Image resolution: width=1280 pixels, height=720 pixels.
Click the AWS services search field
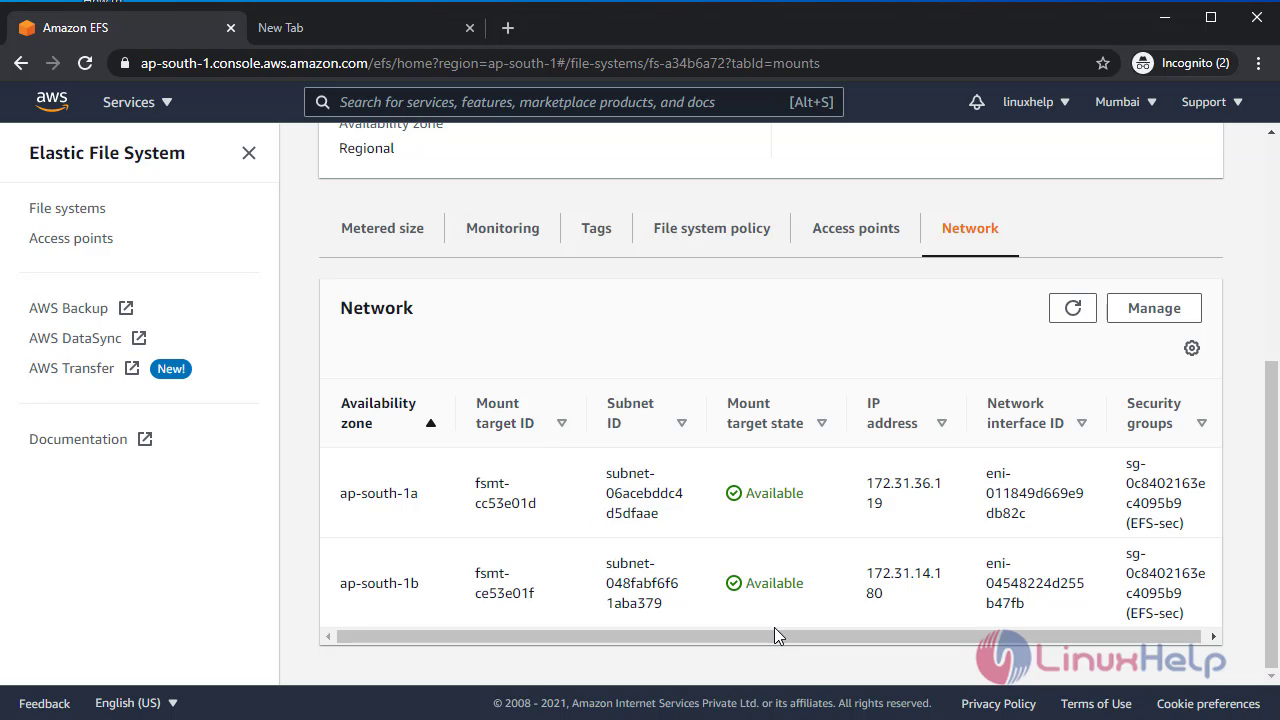pyautogui.click(x=574, y=102)
